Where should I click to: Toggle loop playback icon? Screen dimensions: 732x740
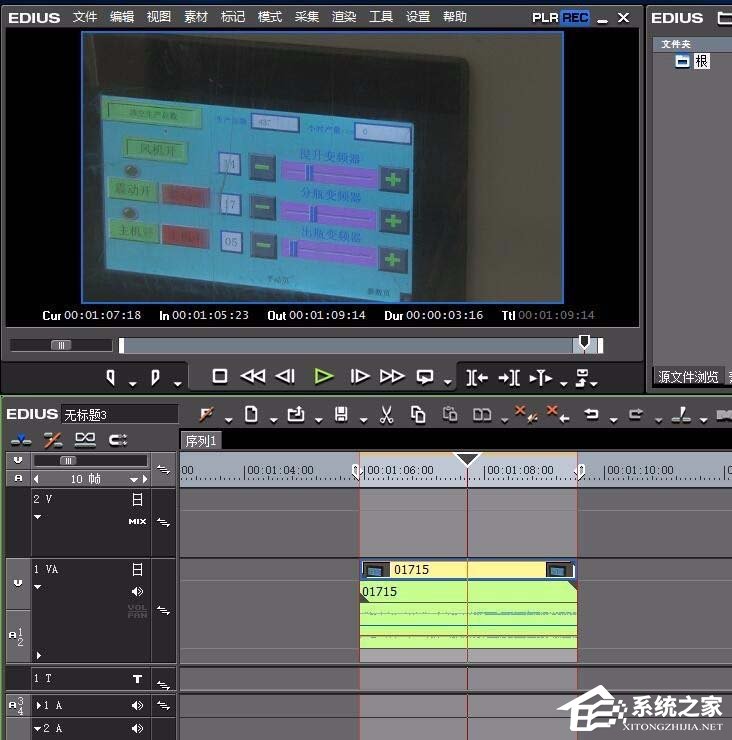click(425, 377)
